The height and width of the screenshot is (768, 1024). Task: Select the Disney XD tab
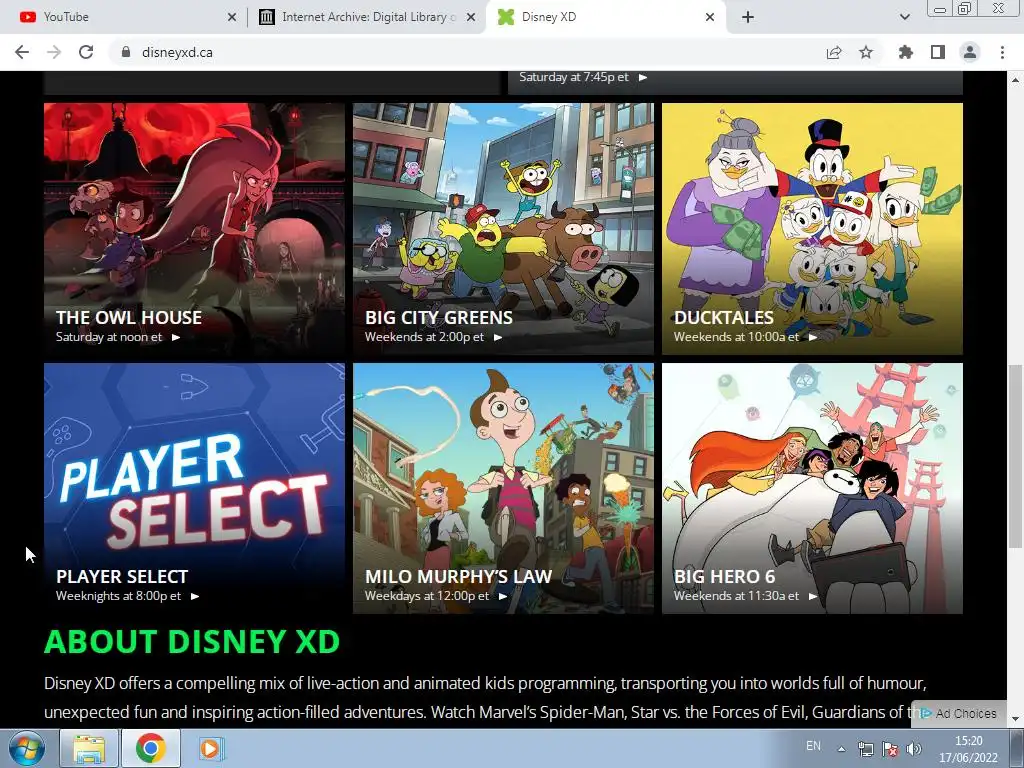coord(605,17)
